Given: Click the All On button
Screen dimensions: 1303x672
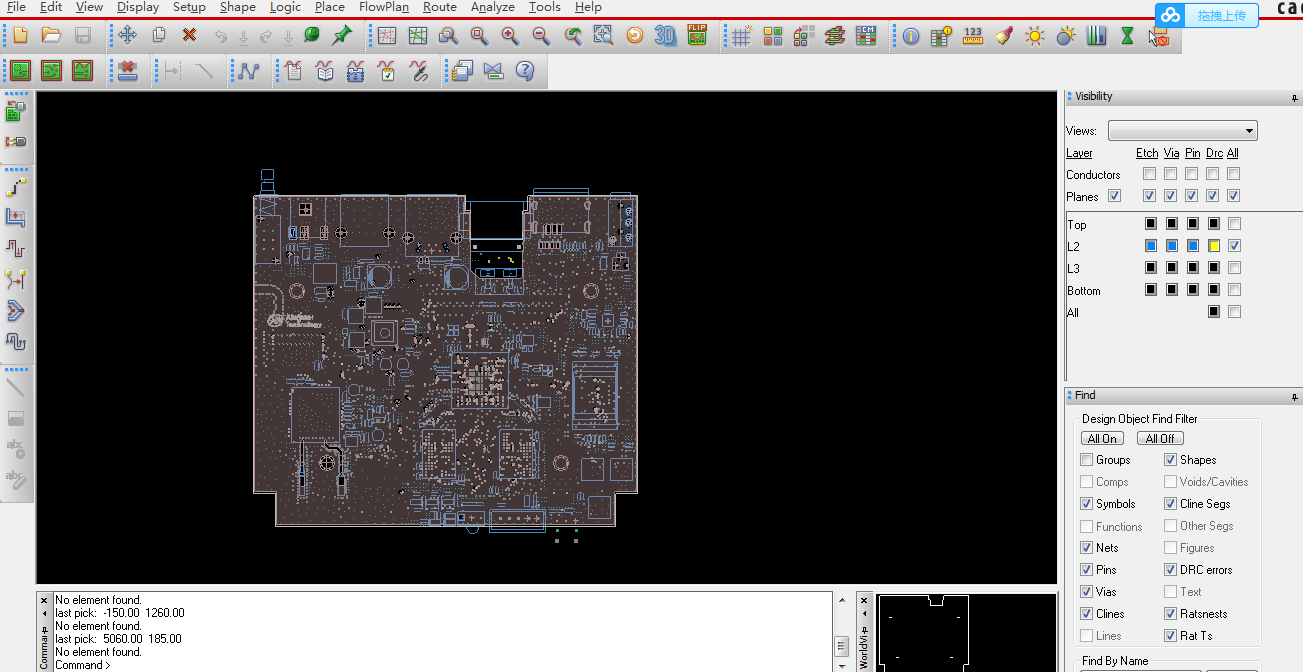Looking at the screenshot, I should [x=1102, y=438].
